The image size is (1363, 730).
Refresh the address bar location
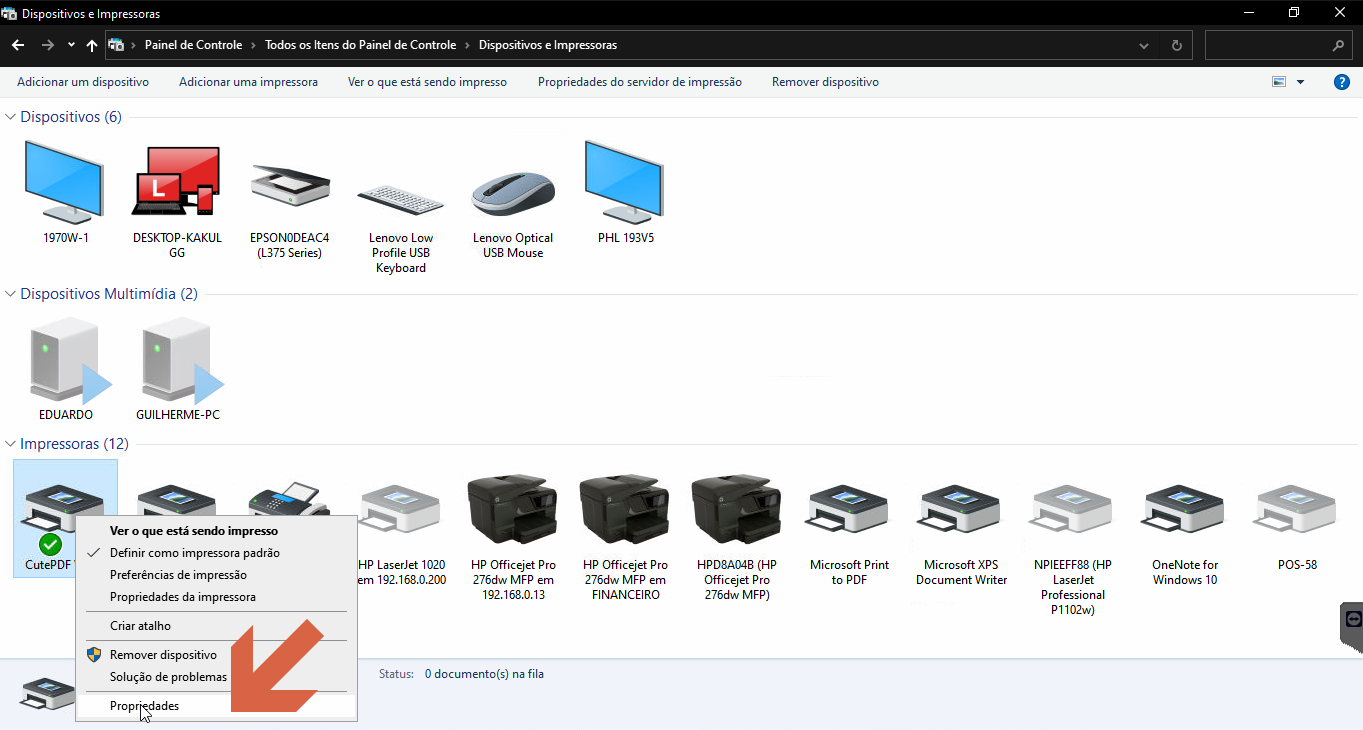click(x=1176, y=45)
